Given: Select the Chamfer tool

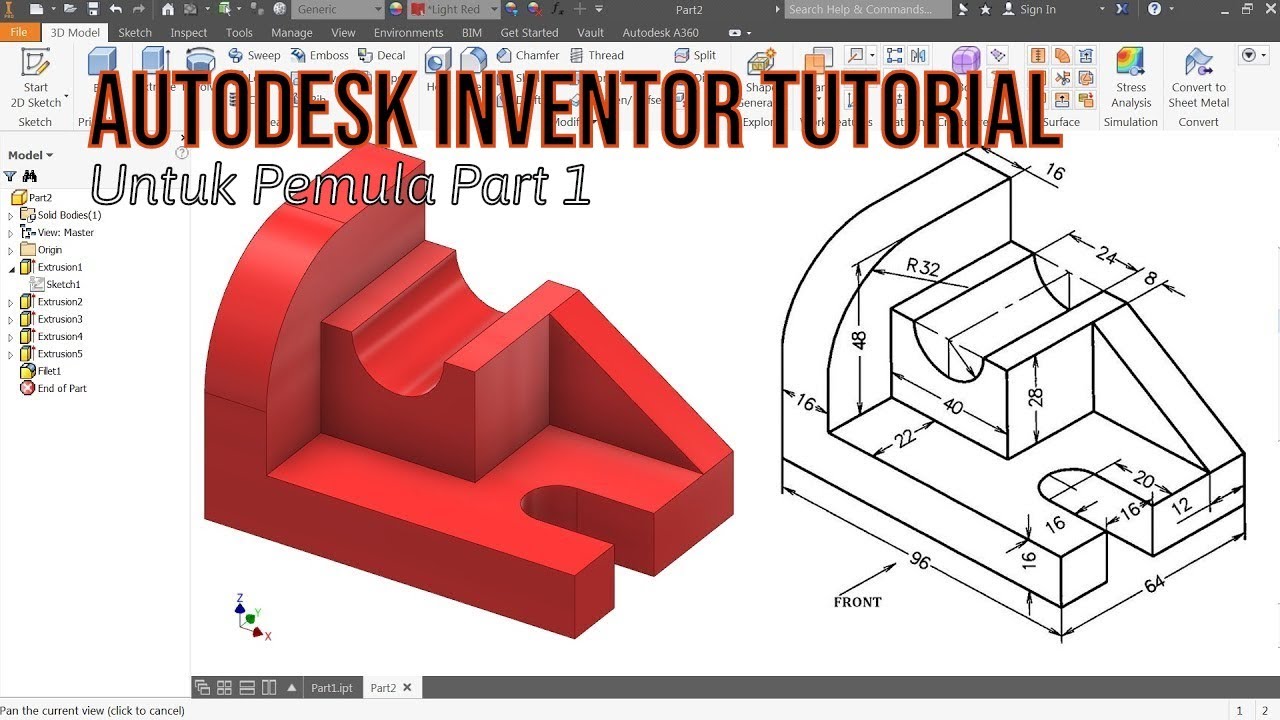Looking at the screenshot, I should (x=529, y=55).
